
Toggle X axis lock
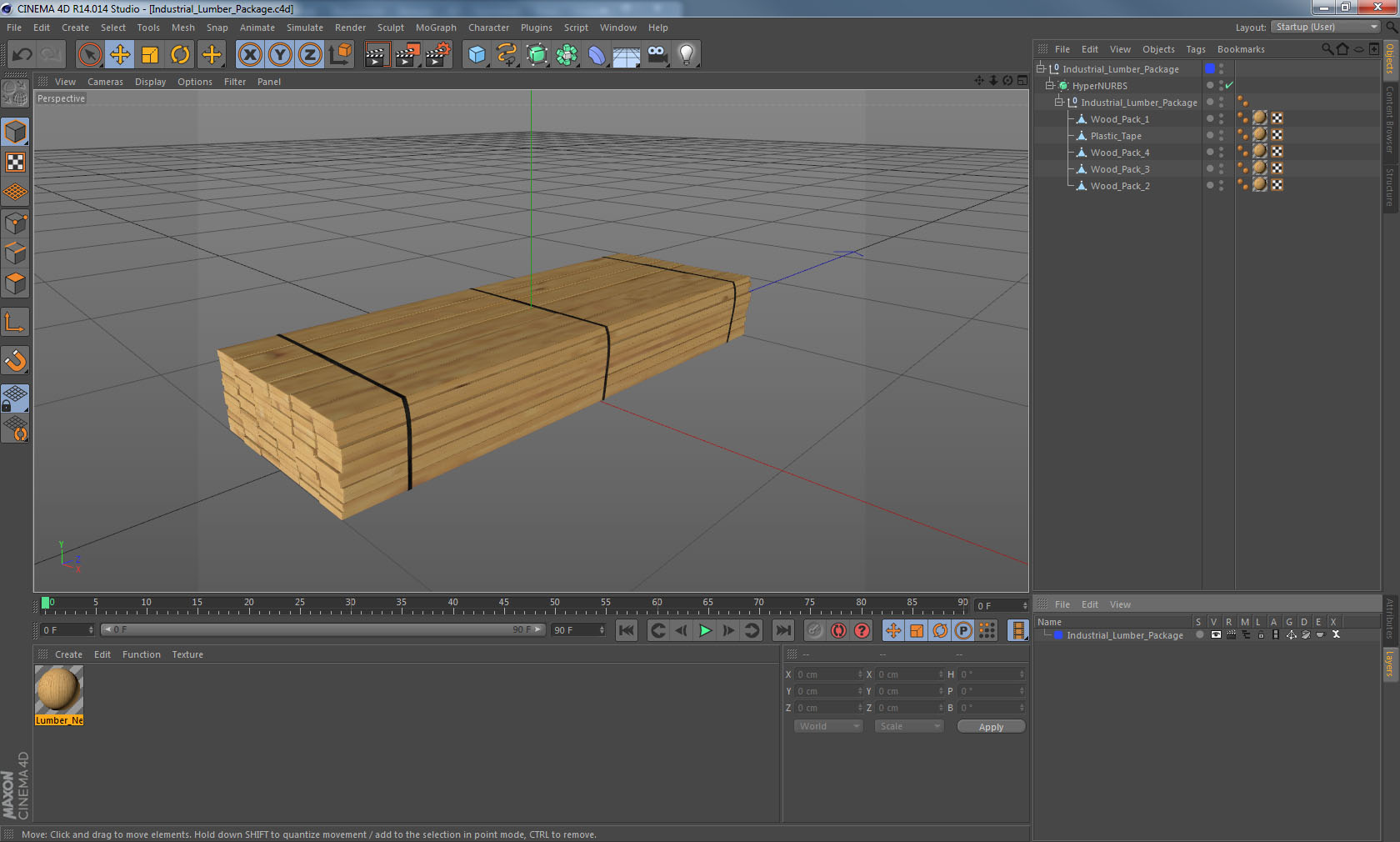click(x=249, y=55)
